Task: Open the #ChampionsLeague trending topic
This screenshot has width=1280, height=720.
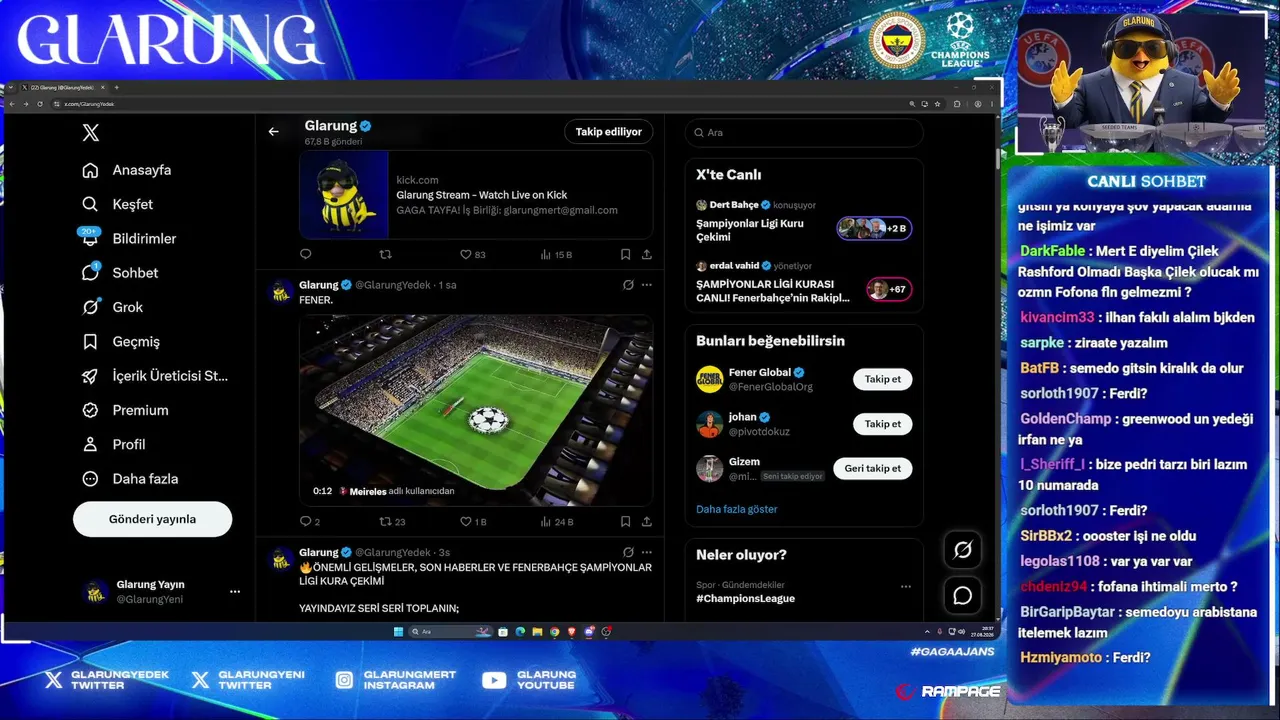Action: pyautogui.click(x=746, y=599)
